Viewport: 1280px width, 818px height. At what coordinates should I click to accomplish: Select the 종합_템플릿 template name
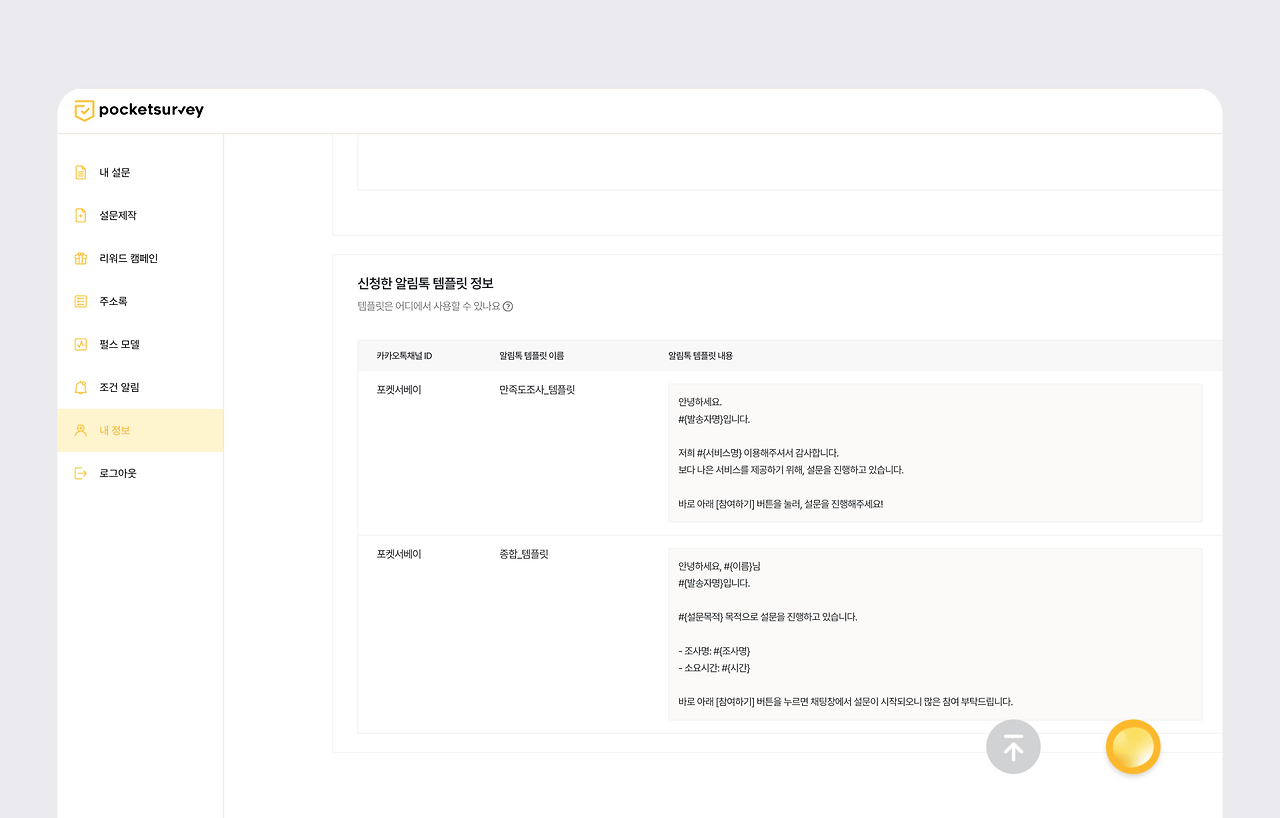(x=524, y=554)
